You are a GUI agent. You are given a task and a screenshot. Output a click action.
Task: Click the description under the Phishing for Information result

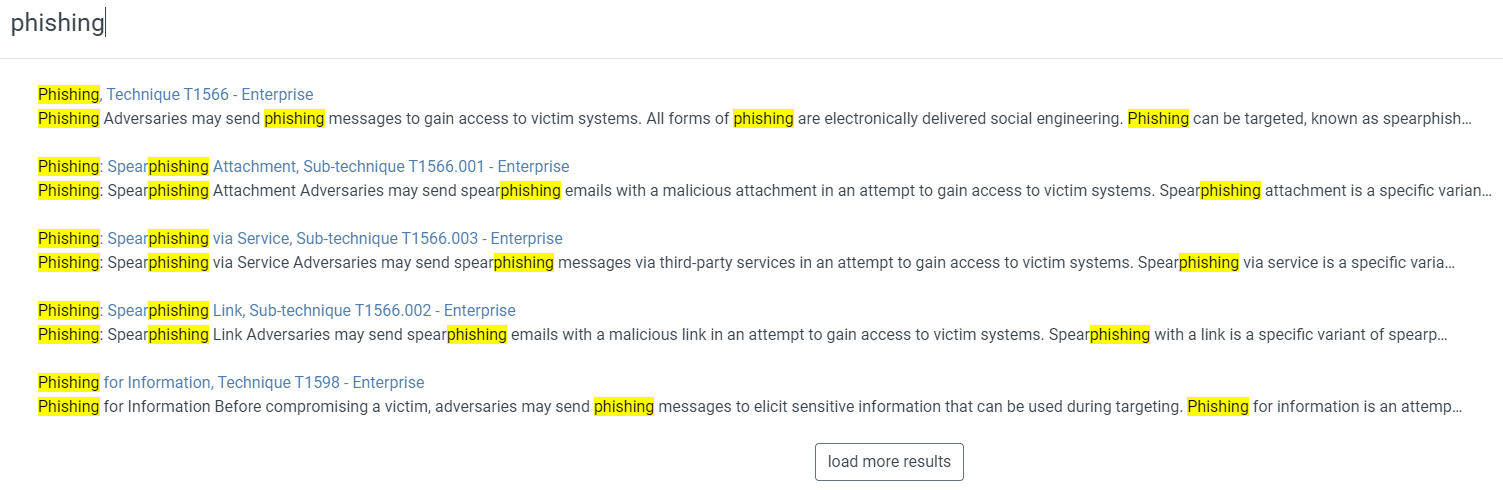coord(750,407)
